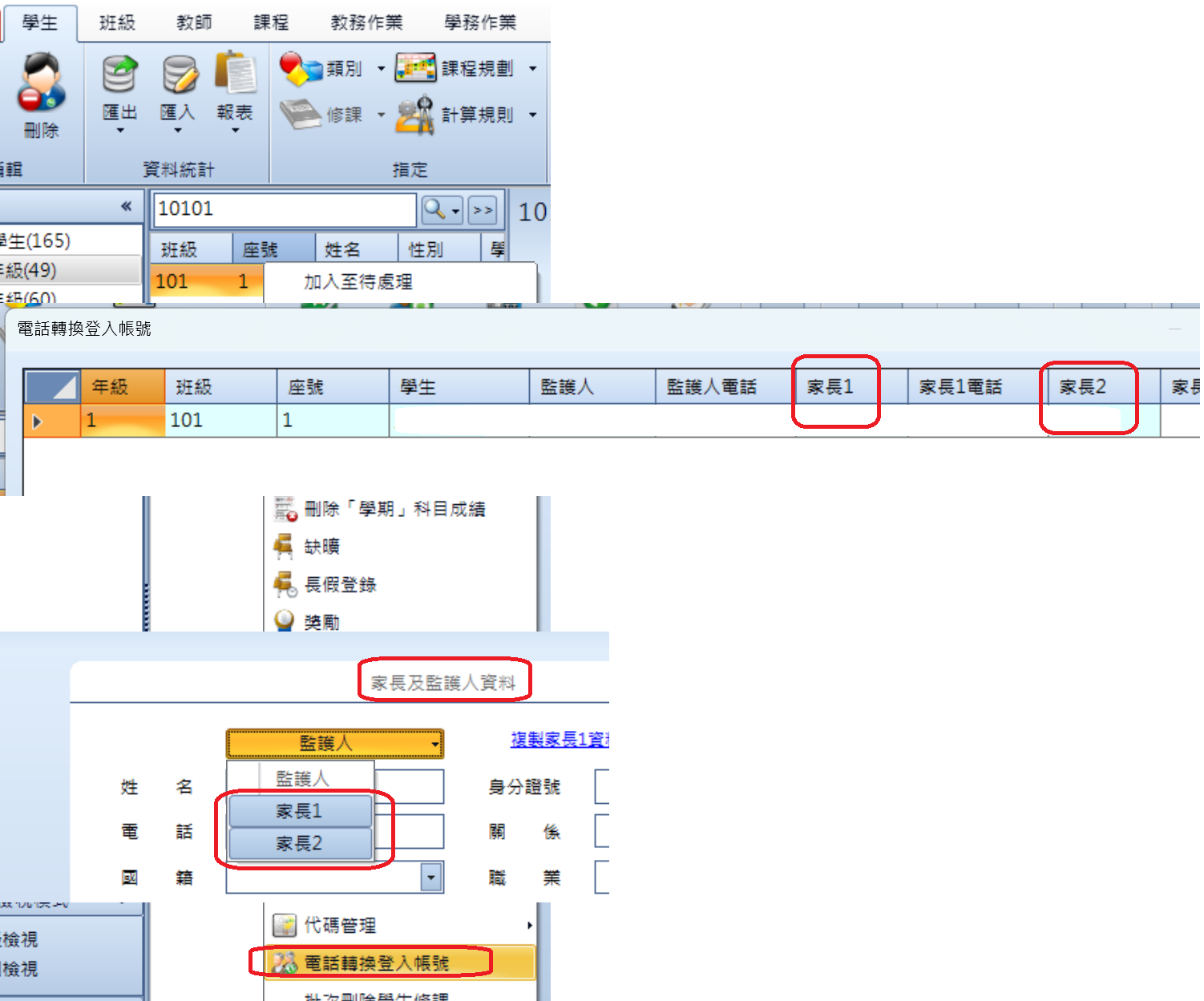Open the 報表 report icon
The image size is (1204, 1001).
pyautogui.click(x=236, y=72)
